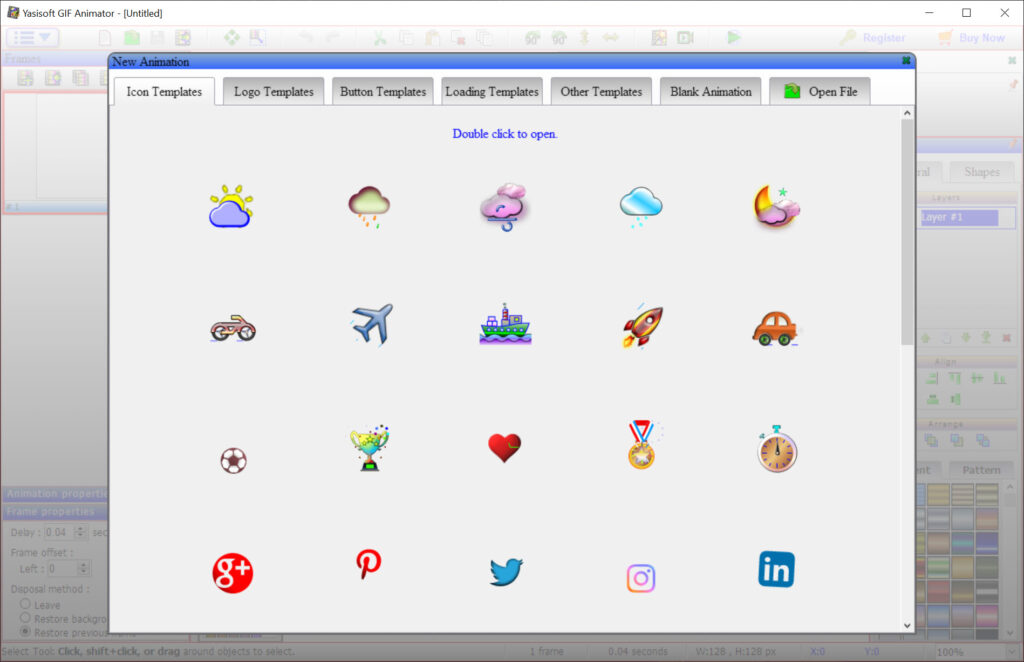This screenshot has width=1024, height=662.
Task: Select the stopwatch icon template
Action: [x=776, y=449]
